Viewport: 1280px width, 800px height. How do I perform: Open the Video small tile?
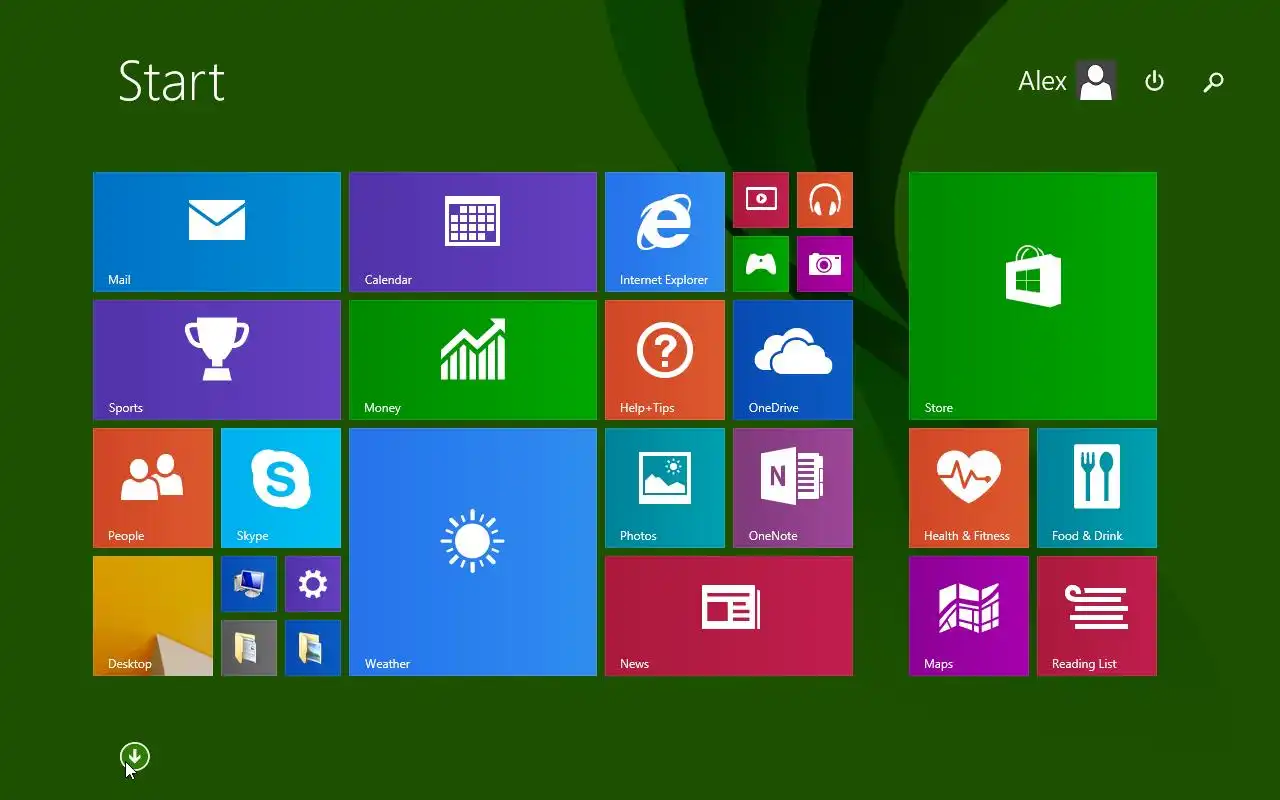761,200
